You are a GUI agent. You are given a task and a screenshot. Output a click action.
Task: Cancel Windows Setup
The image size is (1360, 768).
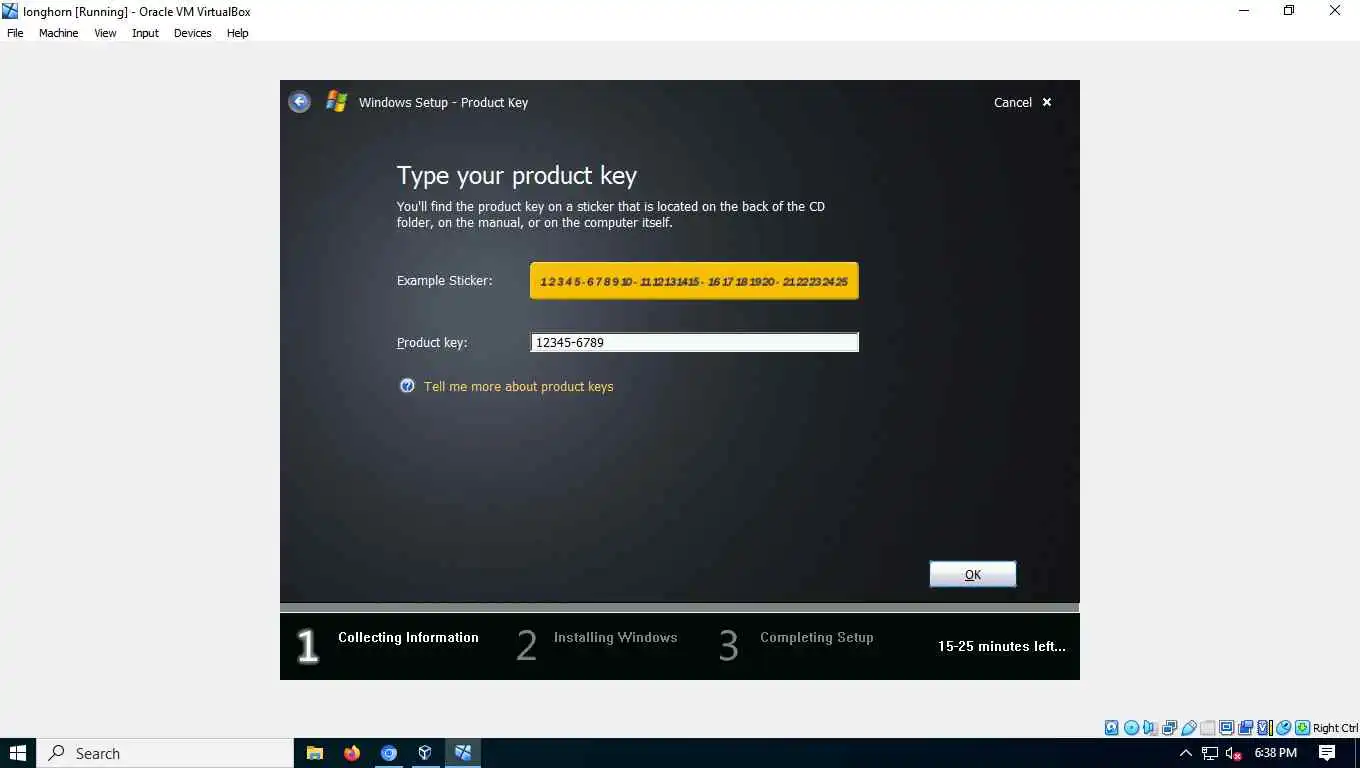(1023, 102)
